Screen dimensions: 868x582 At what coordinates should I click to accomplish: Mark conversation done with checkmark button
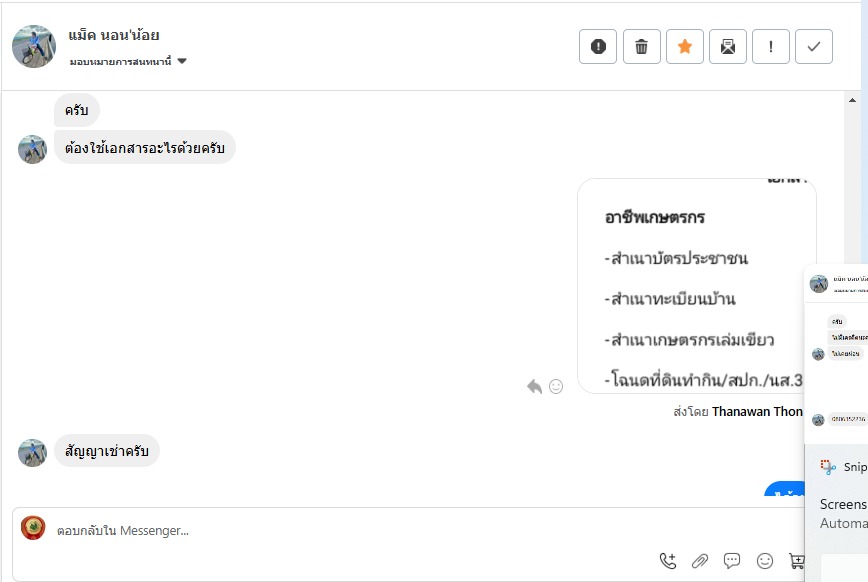(814, 46)
